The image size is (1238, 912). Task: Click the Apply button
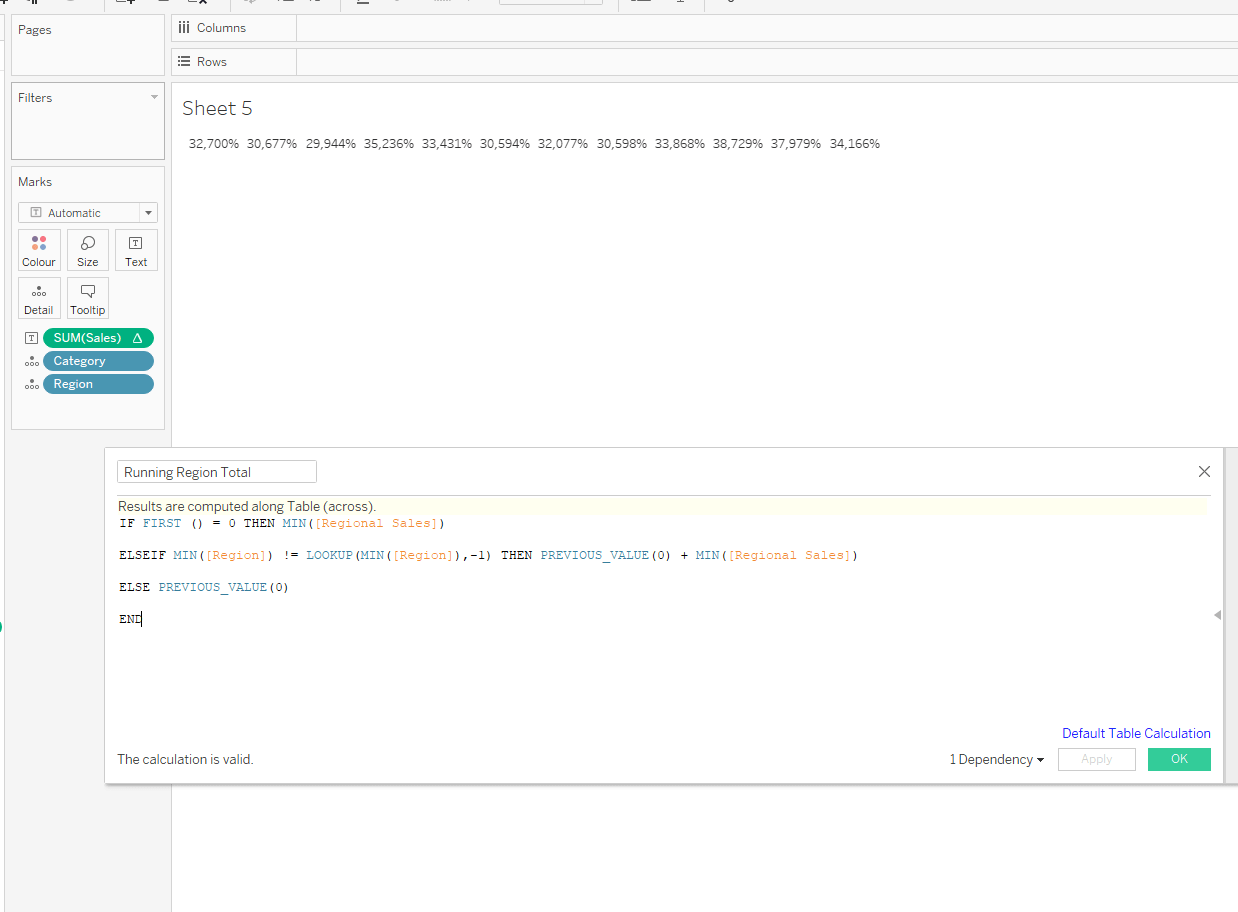pyautogui.click(x=1096, y=759)
